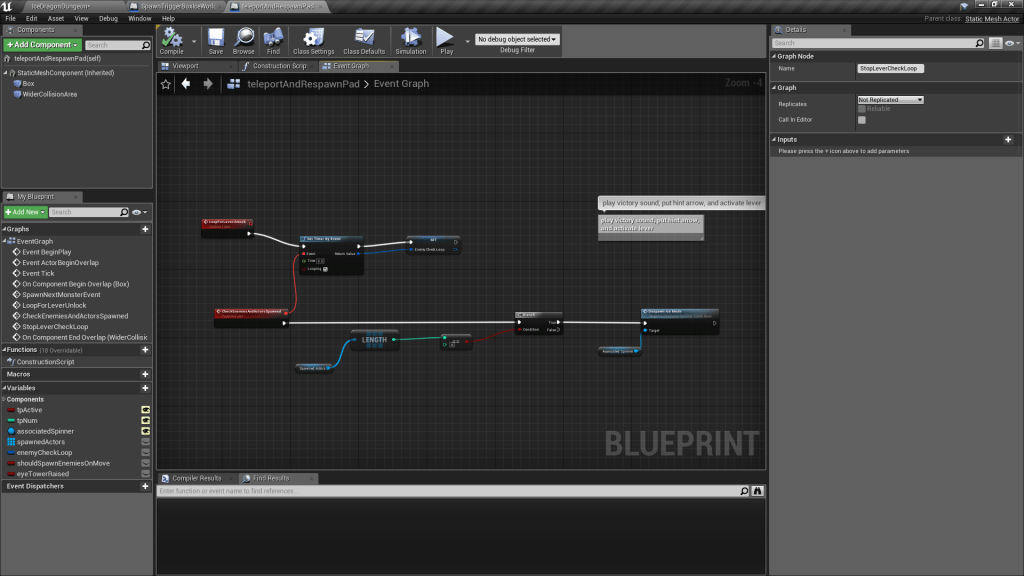Screen dimensions: 1024x576
Task: Click the Compile toolbar icon
Action: (x=172, y=39)
